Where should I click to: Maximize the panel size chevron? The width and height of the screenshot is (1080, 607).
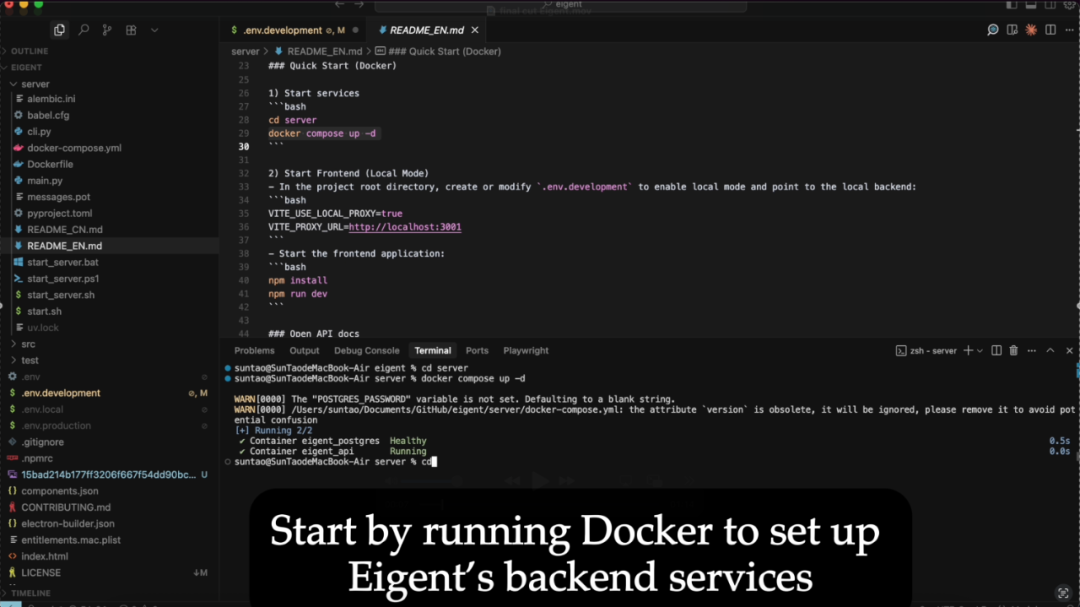(1050, 351)
